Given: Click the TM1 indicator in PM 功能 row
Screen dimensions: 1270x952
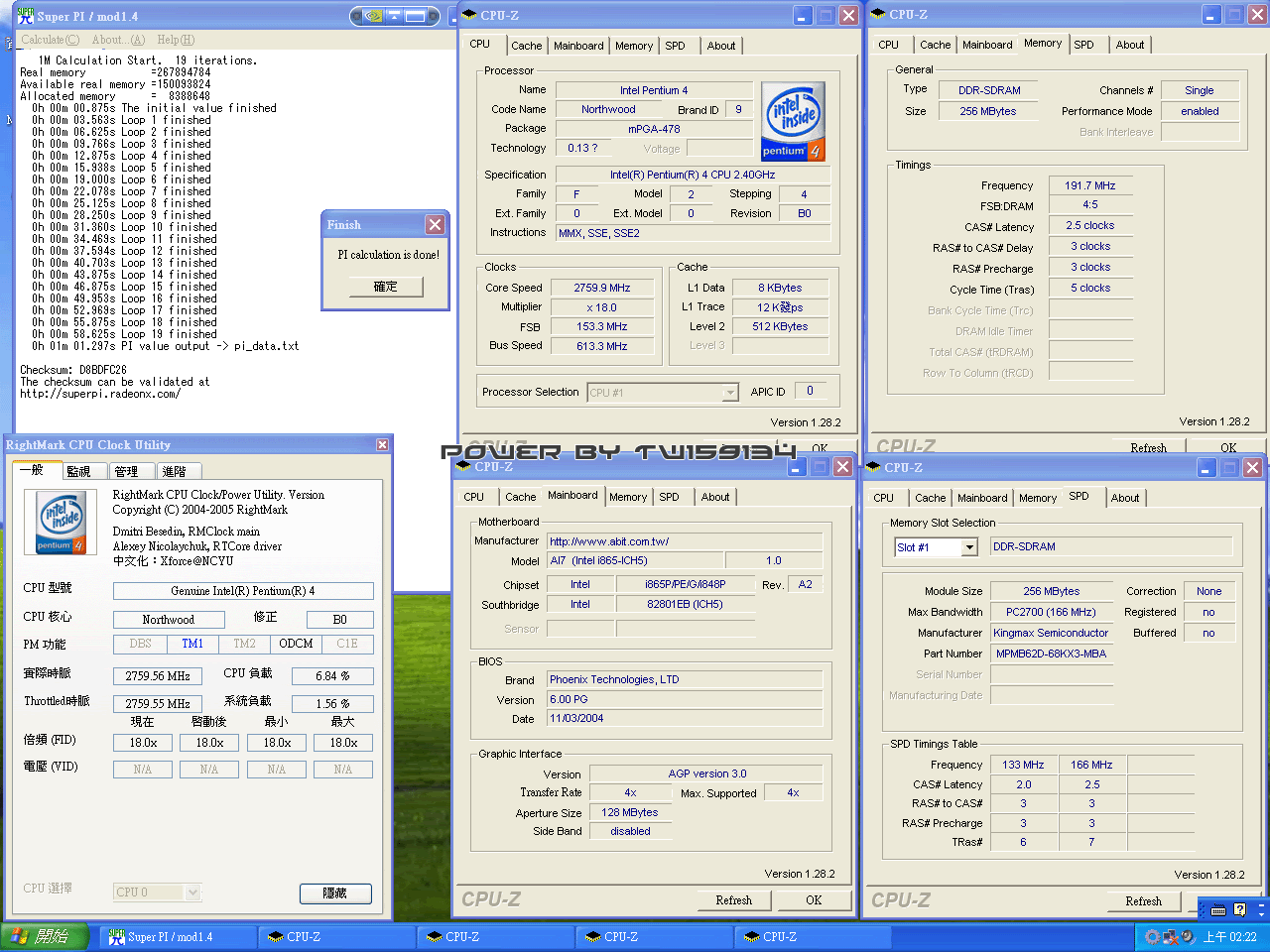Looking at the screenshot, I should pyautogui.click(x=192, y=645).
